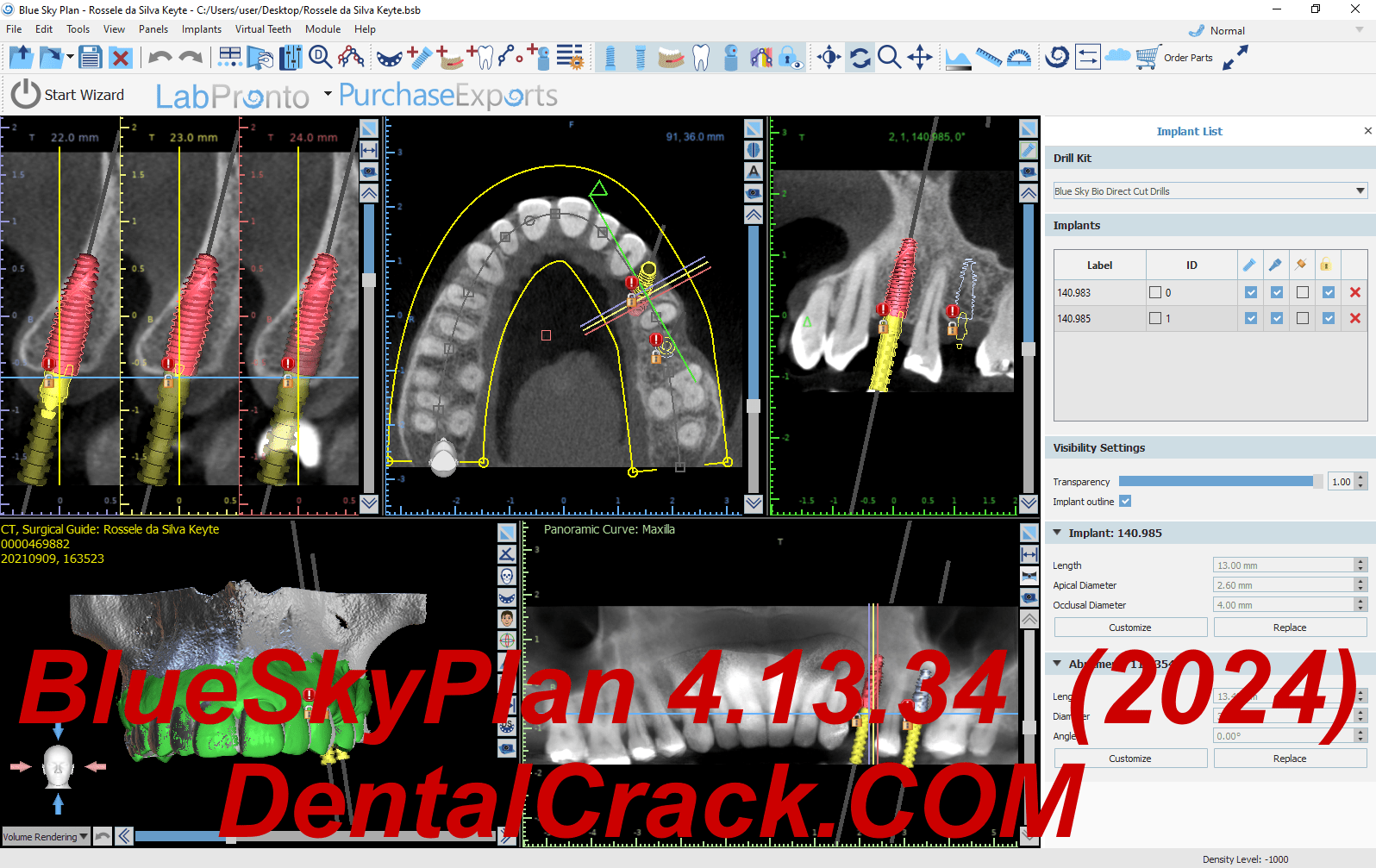Open the export folder dropdown arrow
This screenshot has width=1376, height=868.
point(70,58)
